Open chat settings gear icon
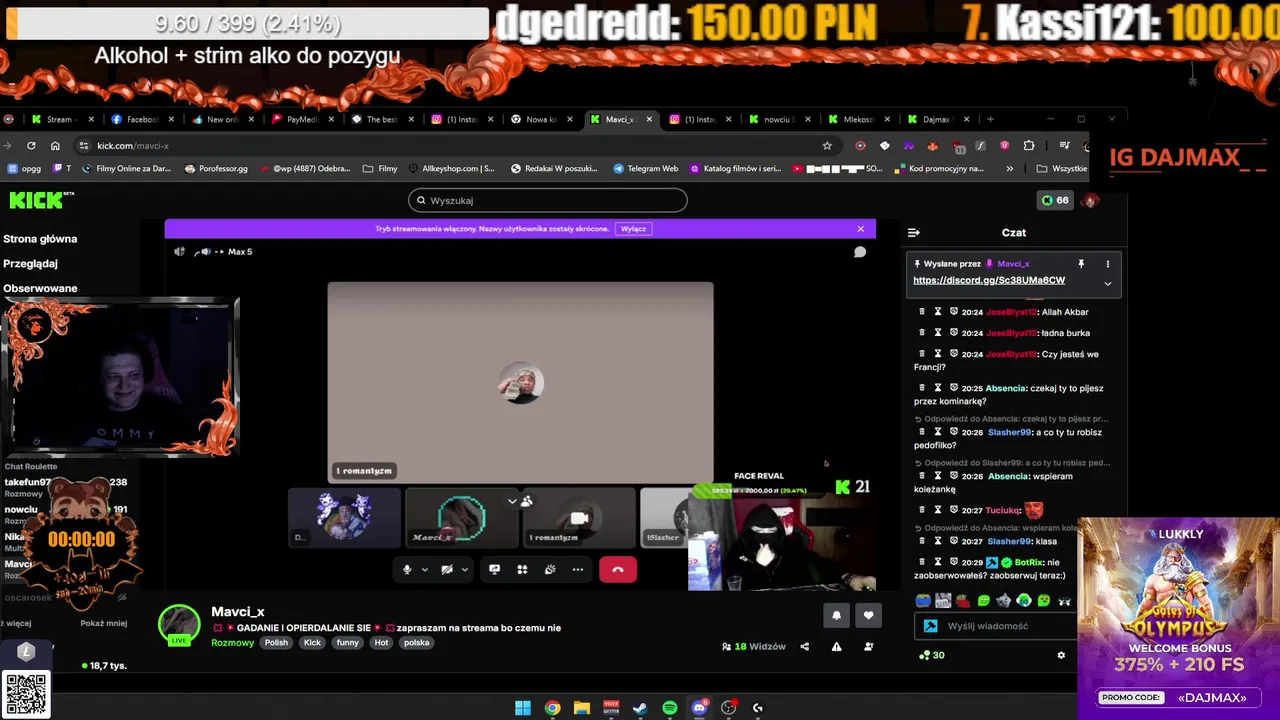 [x=1061, y=655]
